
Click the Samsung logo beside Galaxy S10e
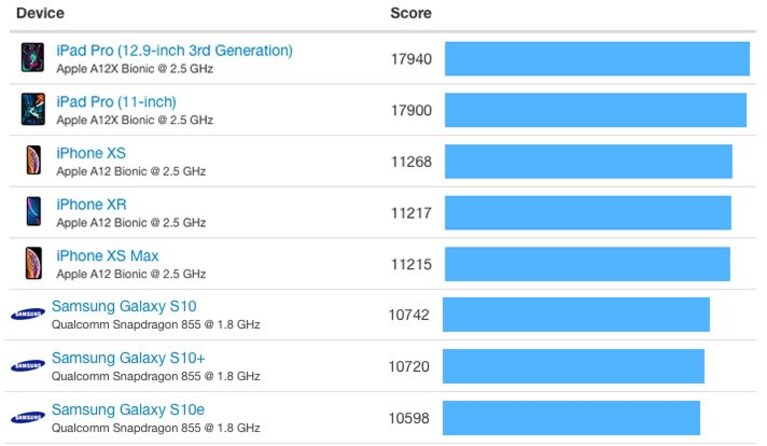[x=28, y=417]
